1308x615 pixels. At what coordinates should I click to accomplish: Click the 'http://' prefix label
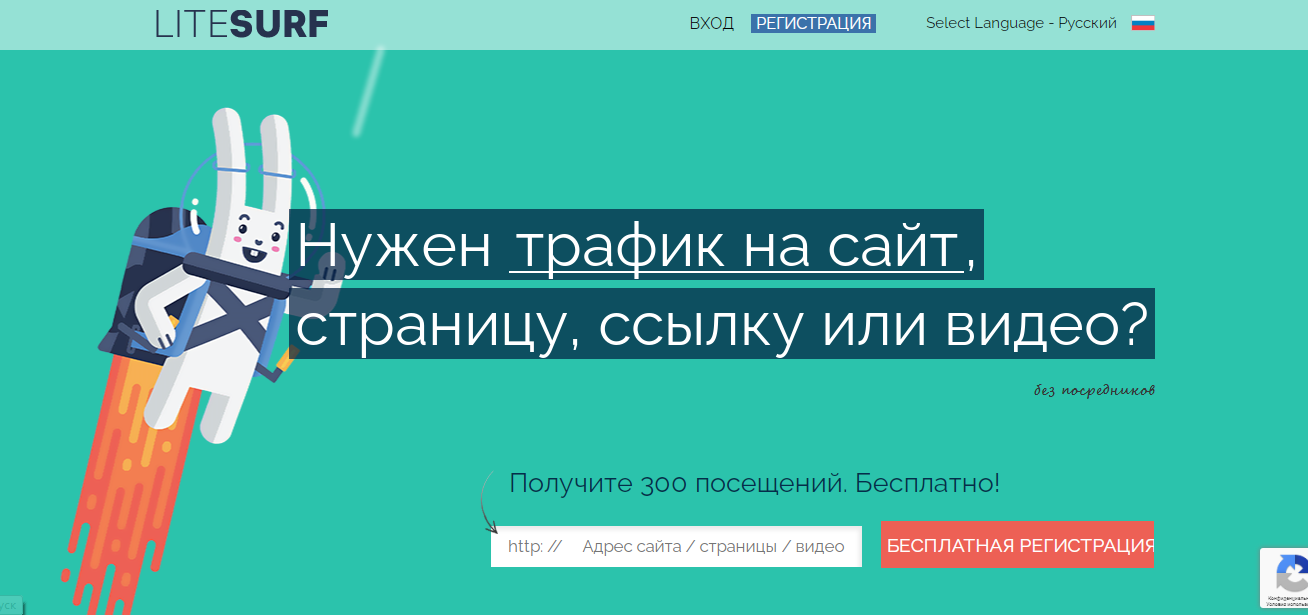point(535,547)
